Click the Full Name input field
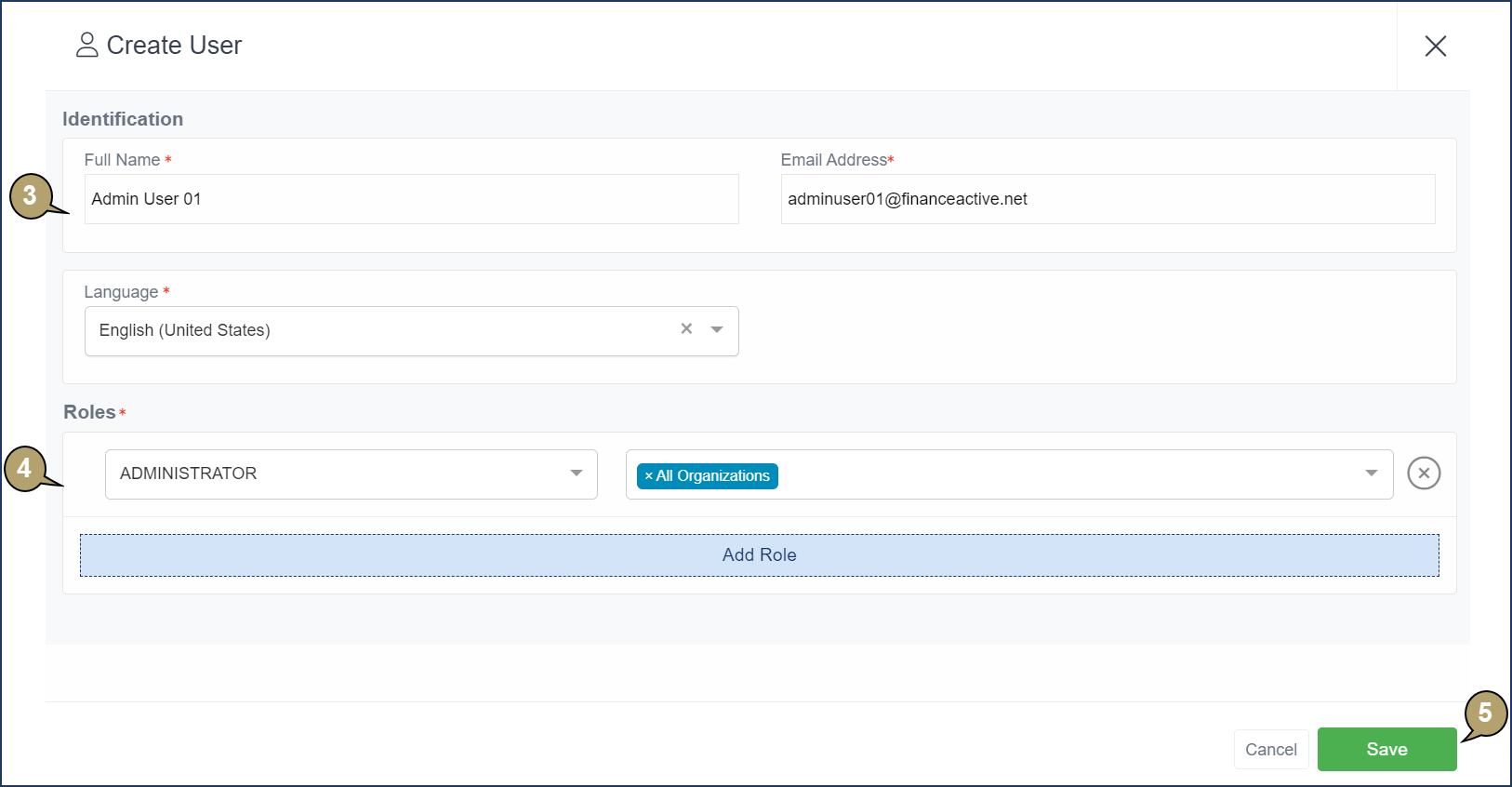1512x787 pixels. click(411, 199)
